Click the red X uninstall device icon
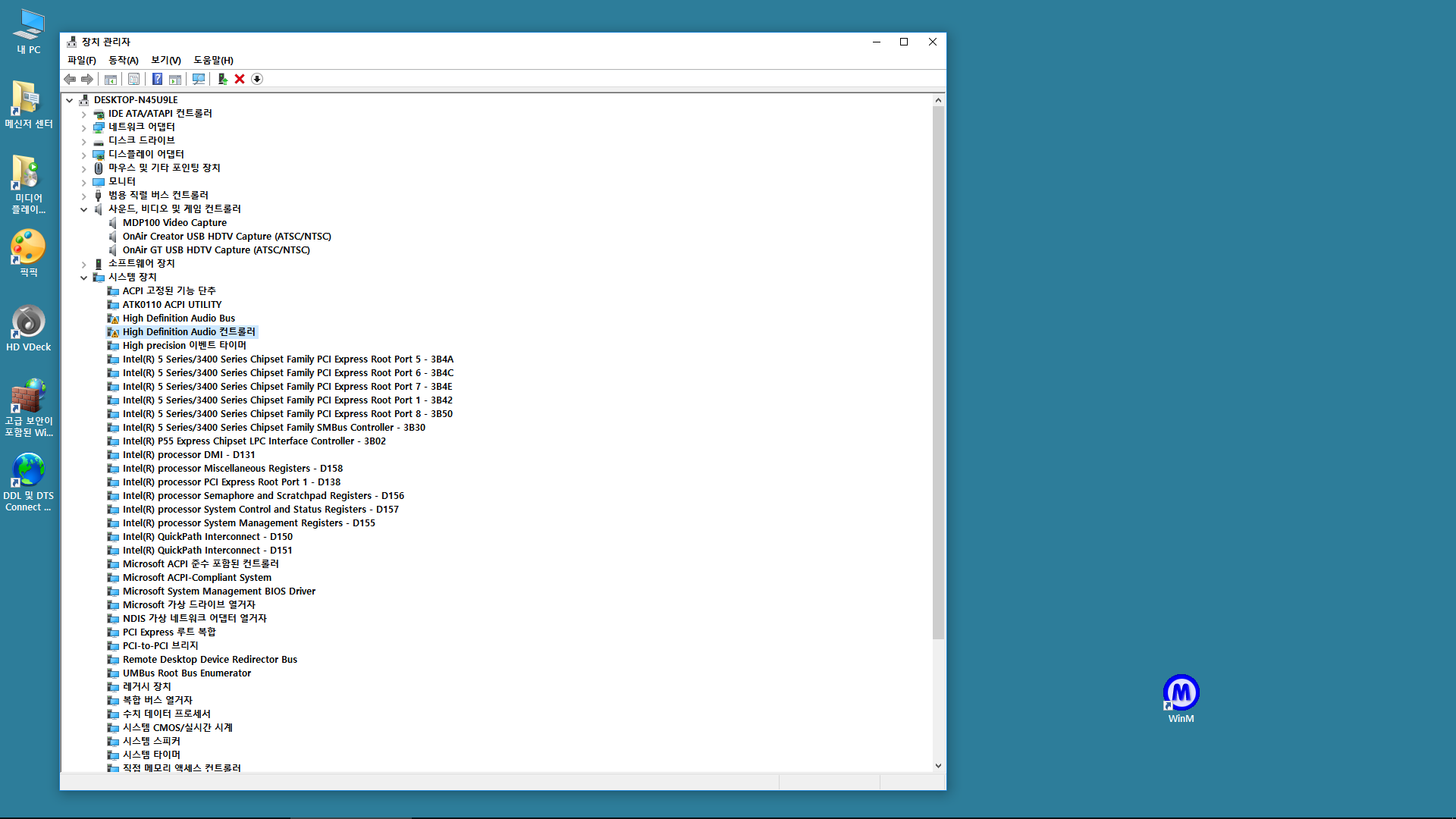This screenshot has width=1456, height=819. pyautogui.click(x=240, y=79)
